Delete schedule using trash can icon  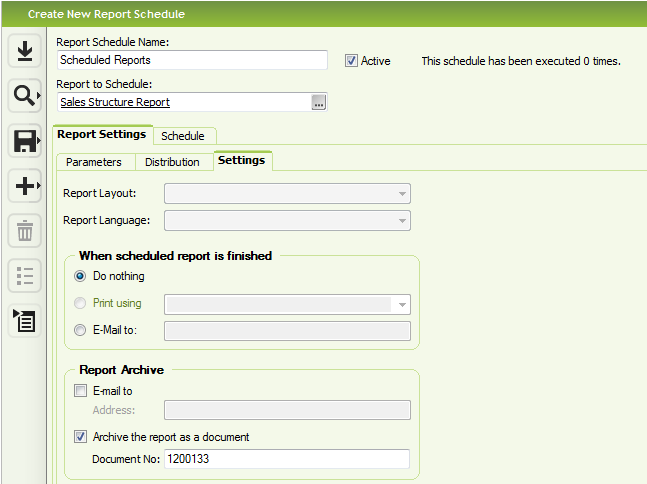(x=25, y=231)
